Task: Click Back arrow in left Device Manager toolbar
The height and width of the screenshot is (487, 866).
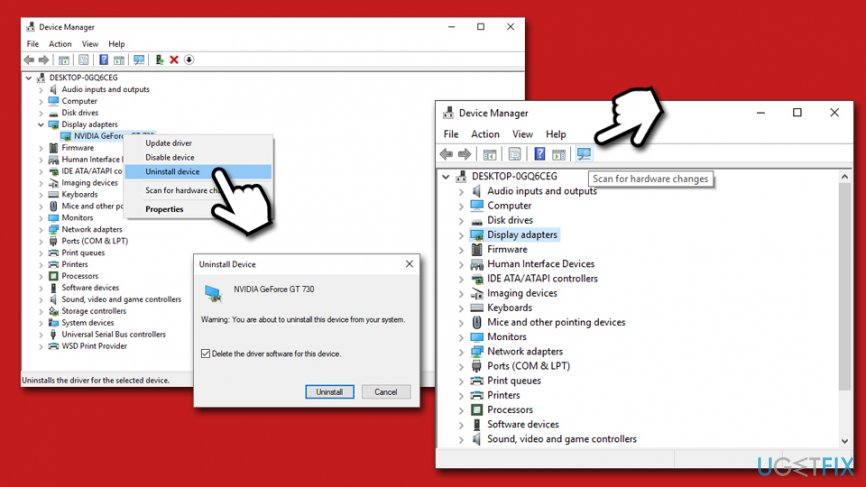Action: point(29,60)
